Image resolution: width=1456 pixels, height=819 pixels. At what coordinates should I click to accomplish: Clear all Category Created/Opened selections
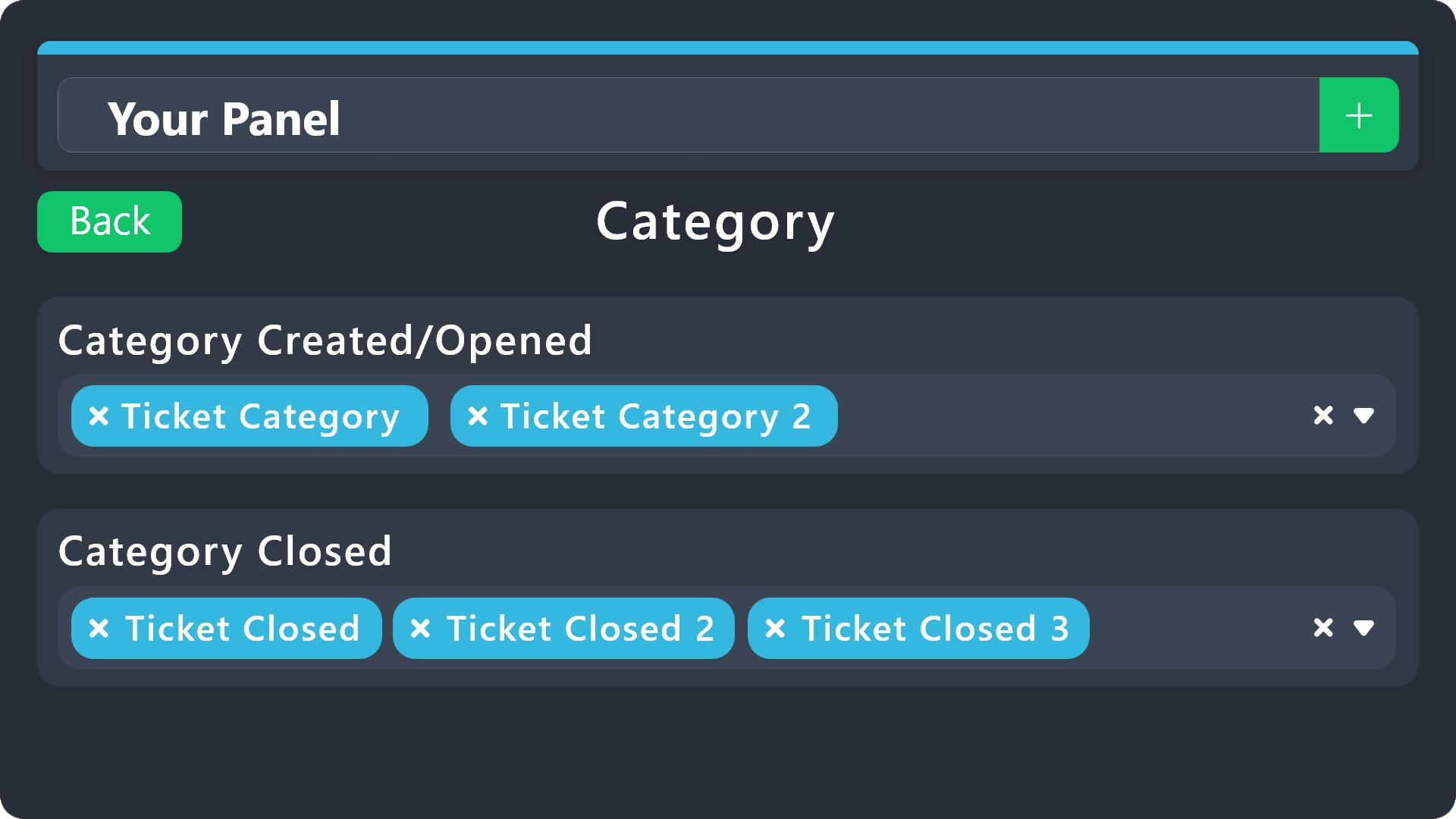click(x=1323, y=416)
